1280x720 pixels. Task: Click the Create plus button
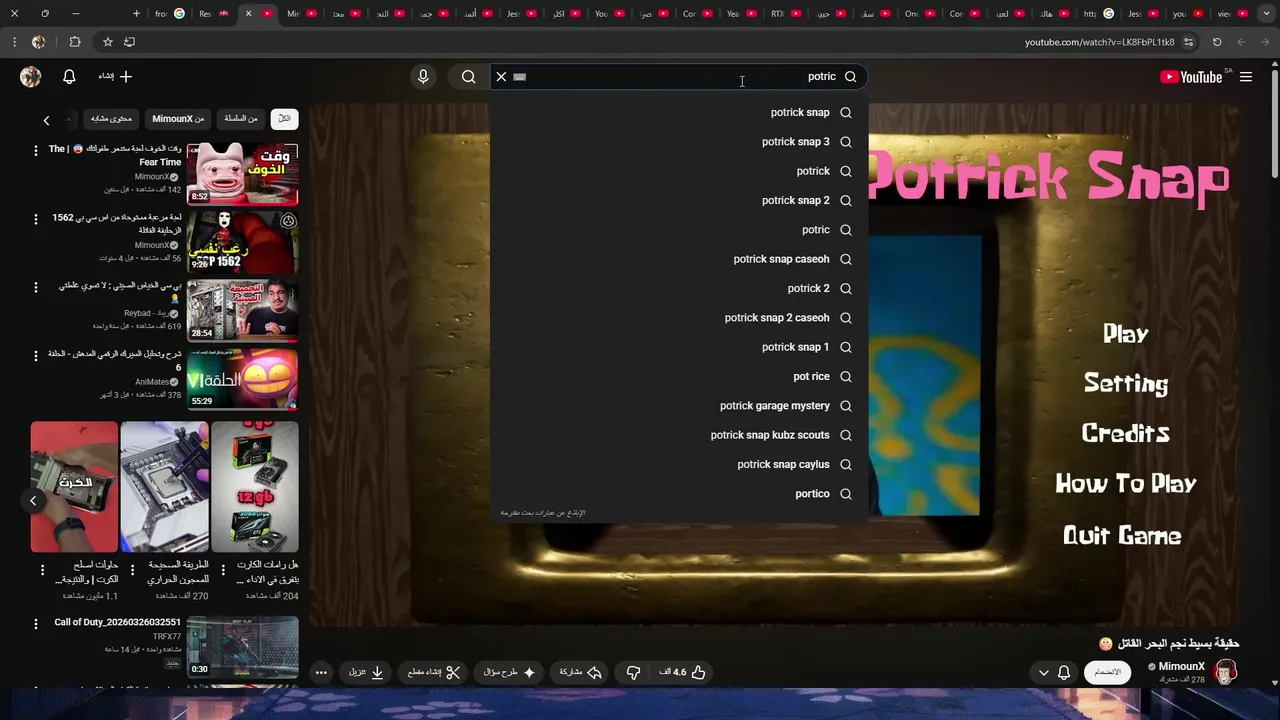(x=115, y=77)
